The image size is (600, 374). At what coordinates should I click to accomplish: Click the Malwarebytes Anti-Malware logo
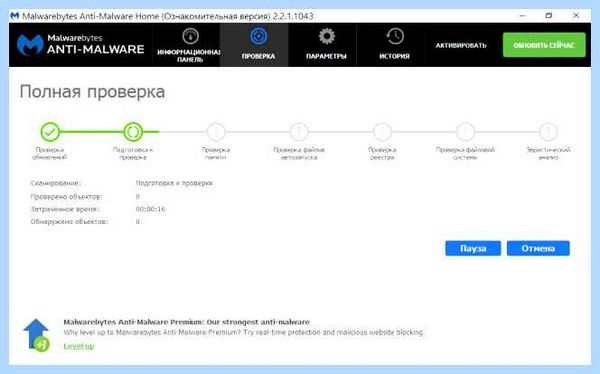[x=81, y=45]
